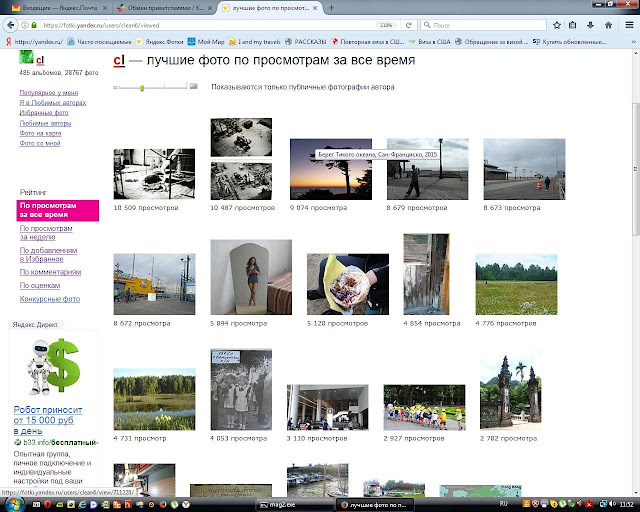640x512 pixels.
Task: Open the red cl link in page heading
Action: (x=119, y=60)
